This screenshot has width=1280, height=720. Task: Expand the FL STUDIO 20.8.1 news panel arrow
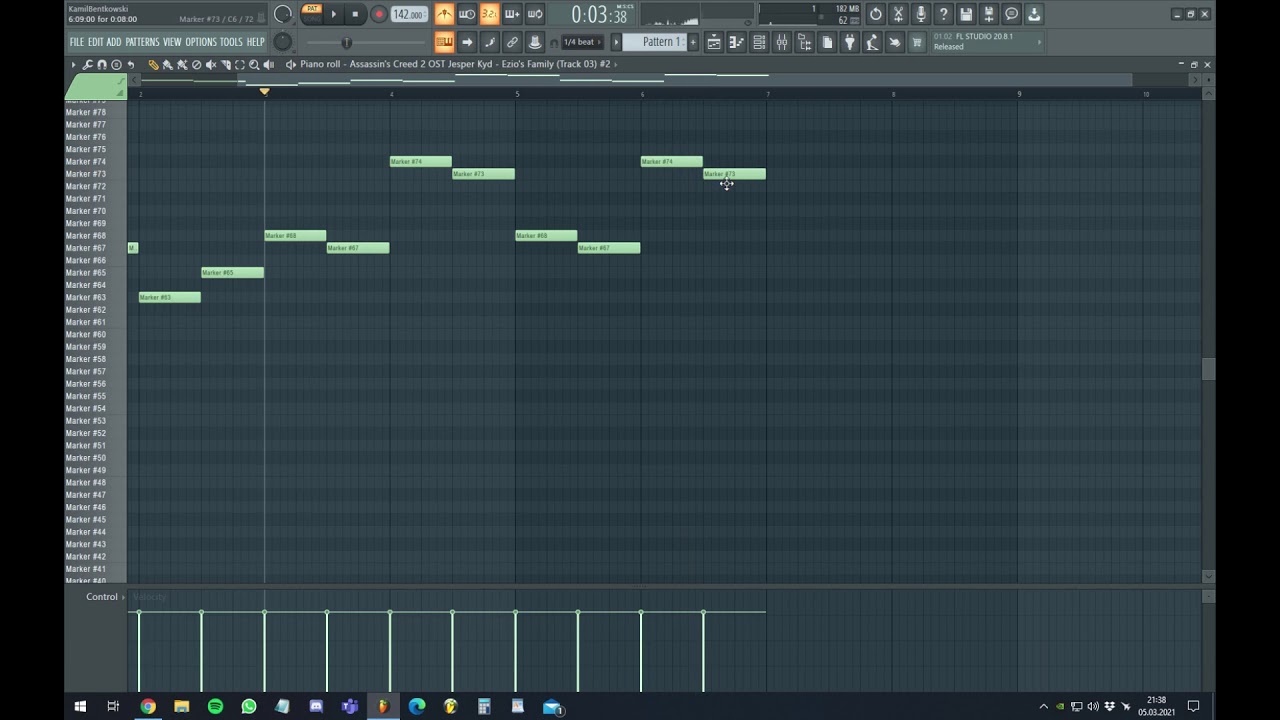[1039, 42]
